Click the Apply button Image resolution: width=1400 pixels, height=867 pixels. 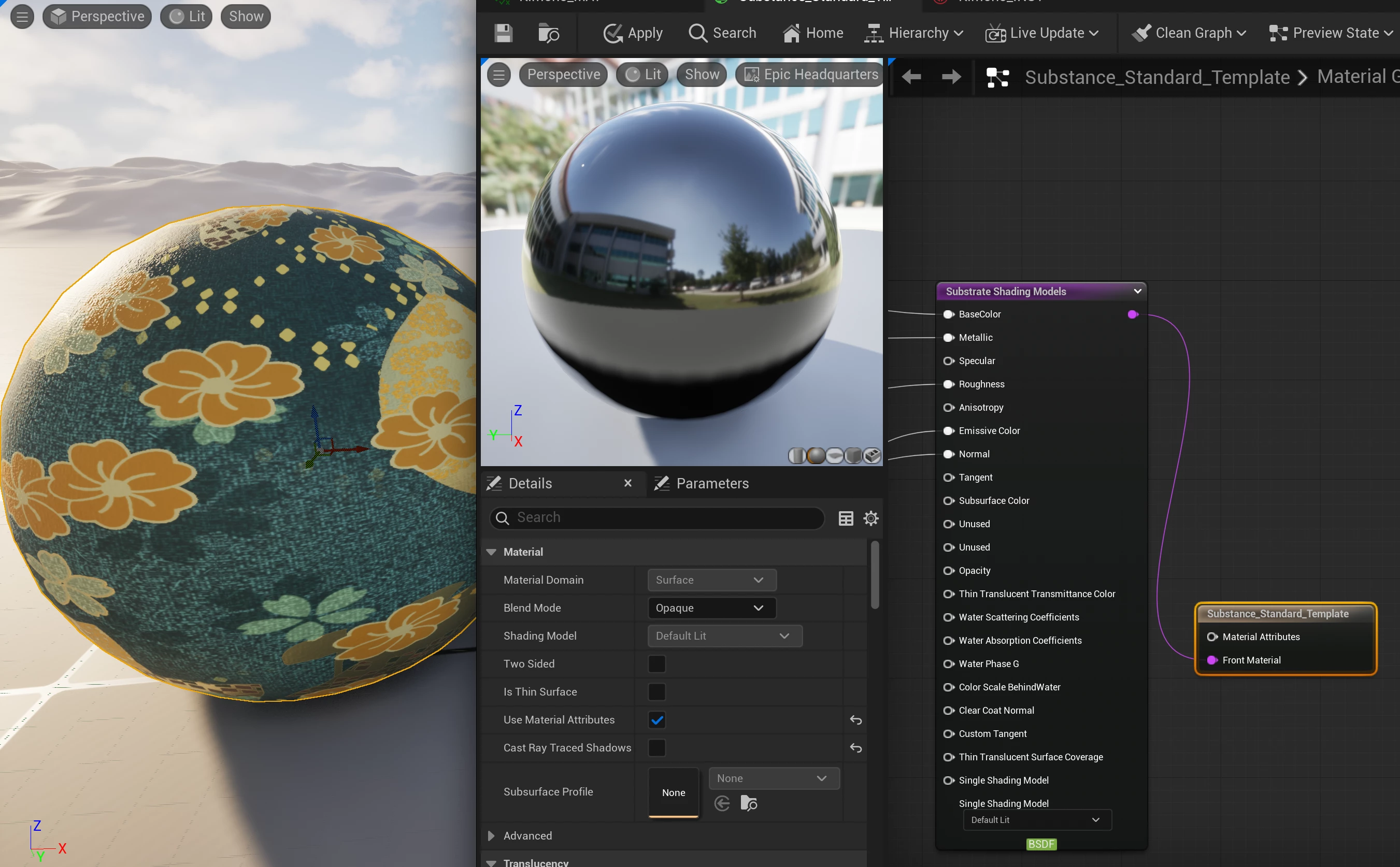pyautogui.click(x=633, y=33)
